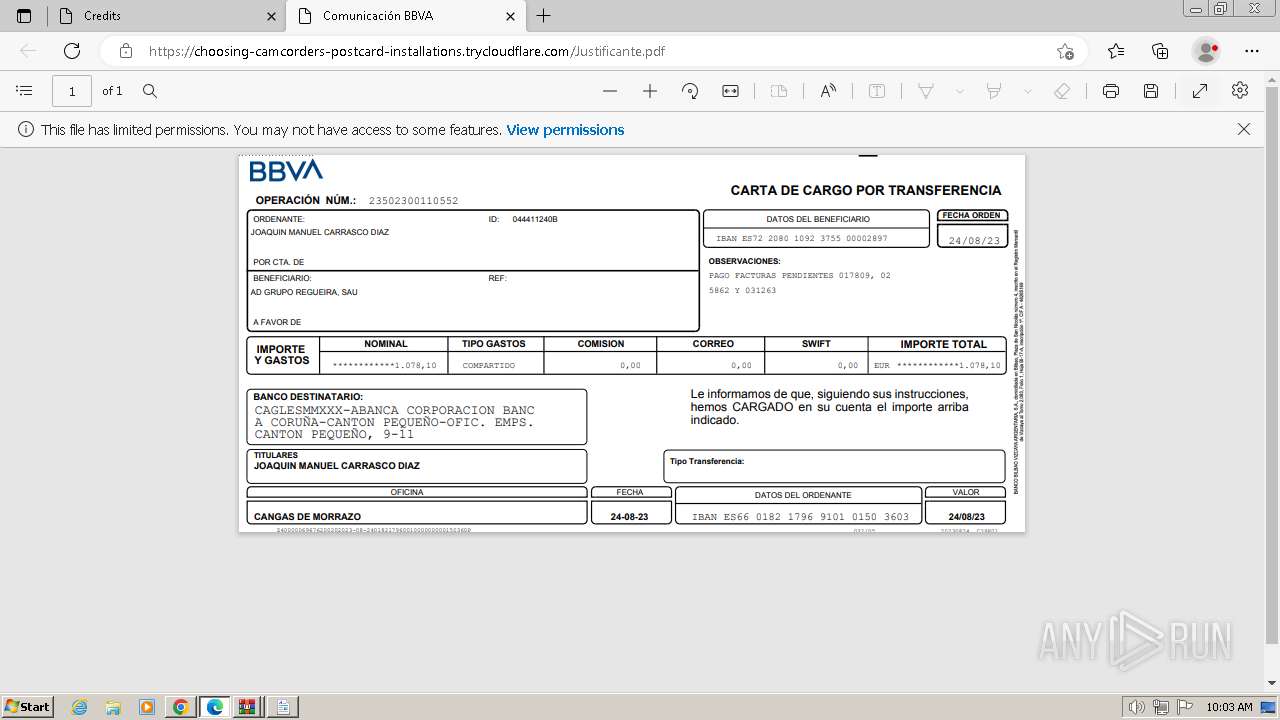Add this page to favorites

point(1066,51)
